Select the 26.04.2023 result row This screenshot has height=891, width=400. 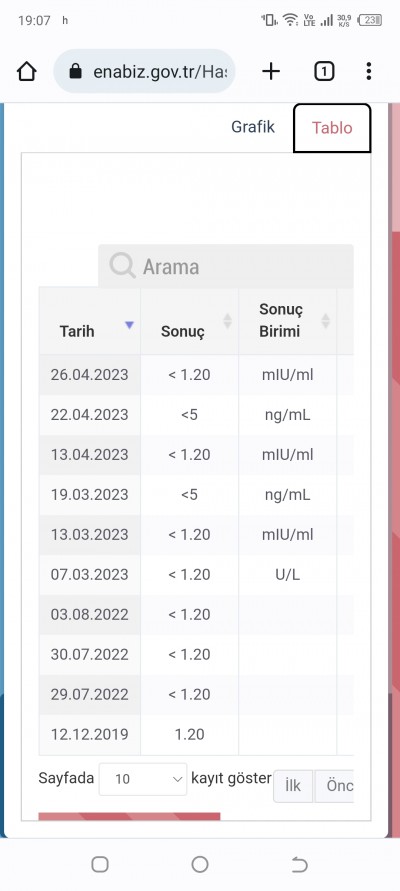tap(196, 375)
